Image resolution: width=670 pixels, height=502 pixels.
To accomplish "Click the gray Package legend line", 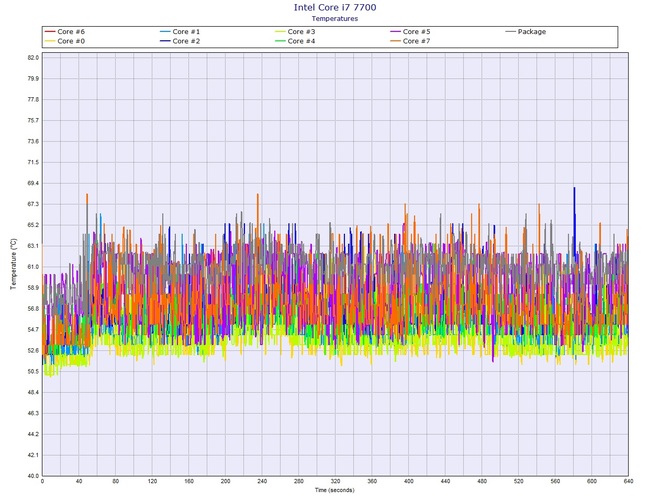I will click(x=510, y=32).
